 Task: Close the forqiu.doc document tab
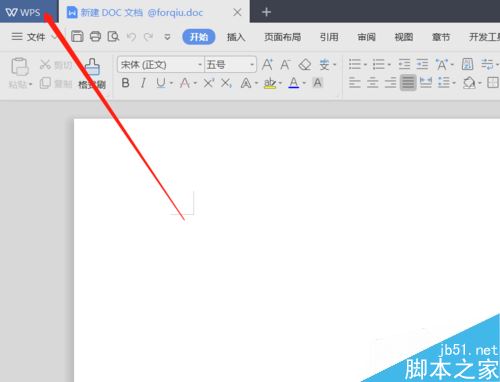point(237,13)
